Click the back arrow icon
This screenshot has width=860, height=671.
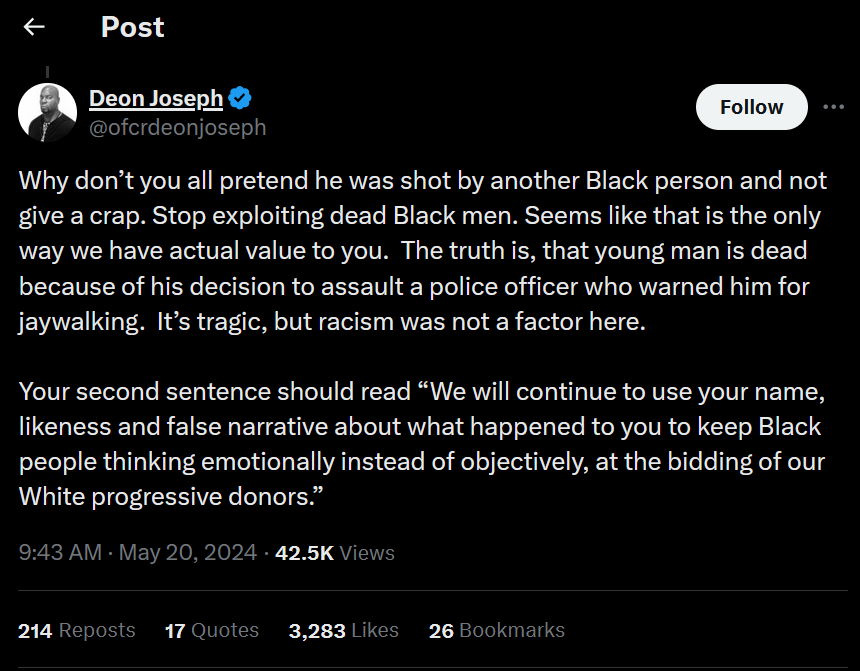(x=34, y=27)
